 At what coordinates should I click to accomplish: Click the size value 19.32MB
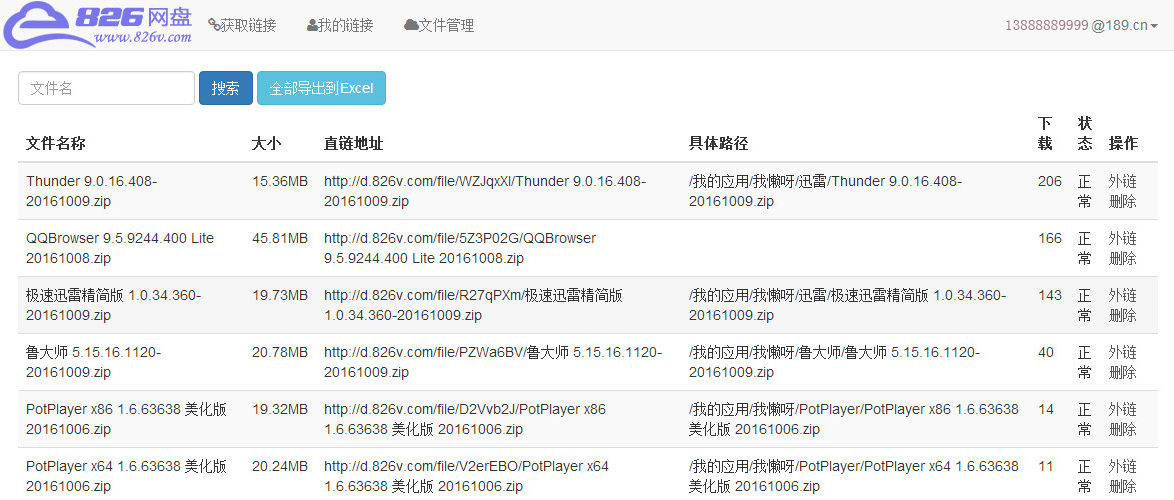coord(280,409)
